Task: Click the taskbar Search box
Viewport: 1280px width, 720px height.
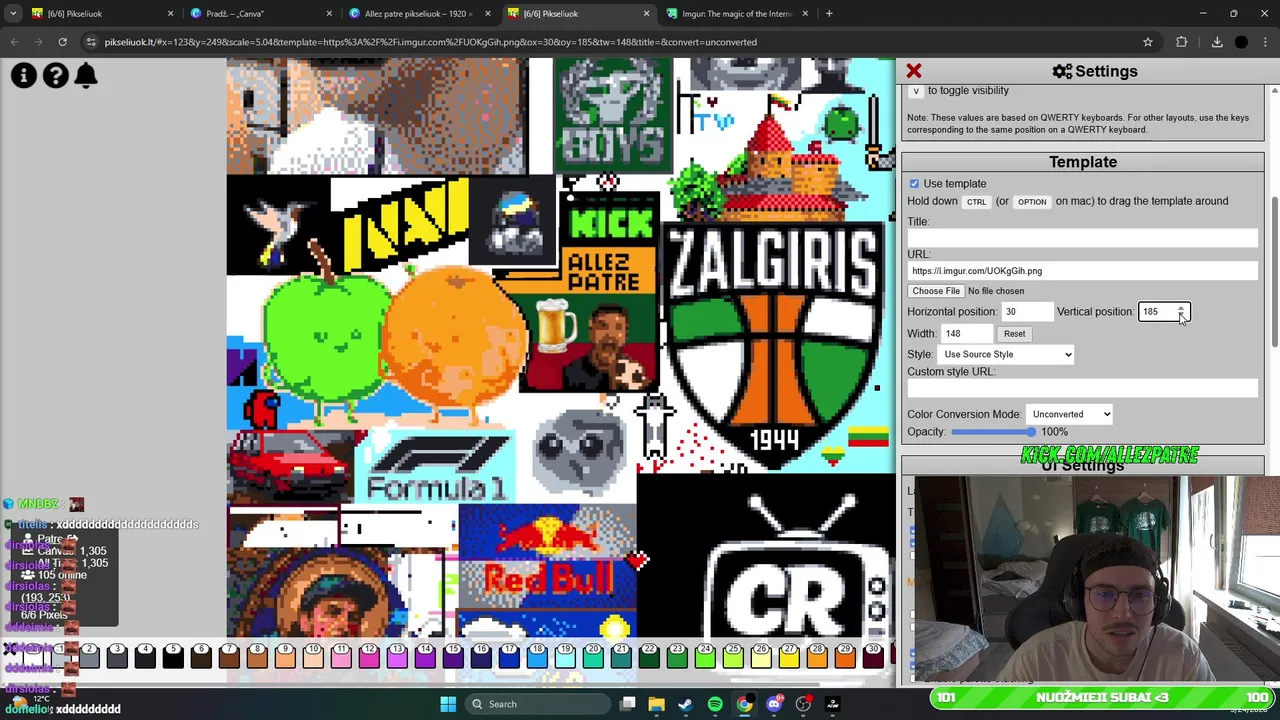Action: tap(538, 704)
